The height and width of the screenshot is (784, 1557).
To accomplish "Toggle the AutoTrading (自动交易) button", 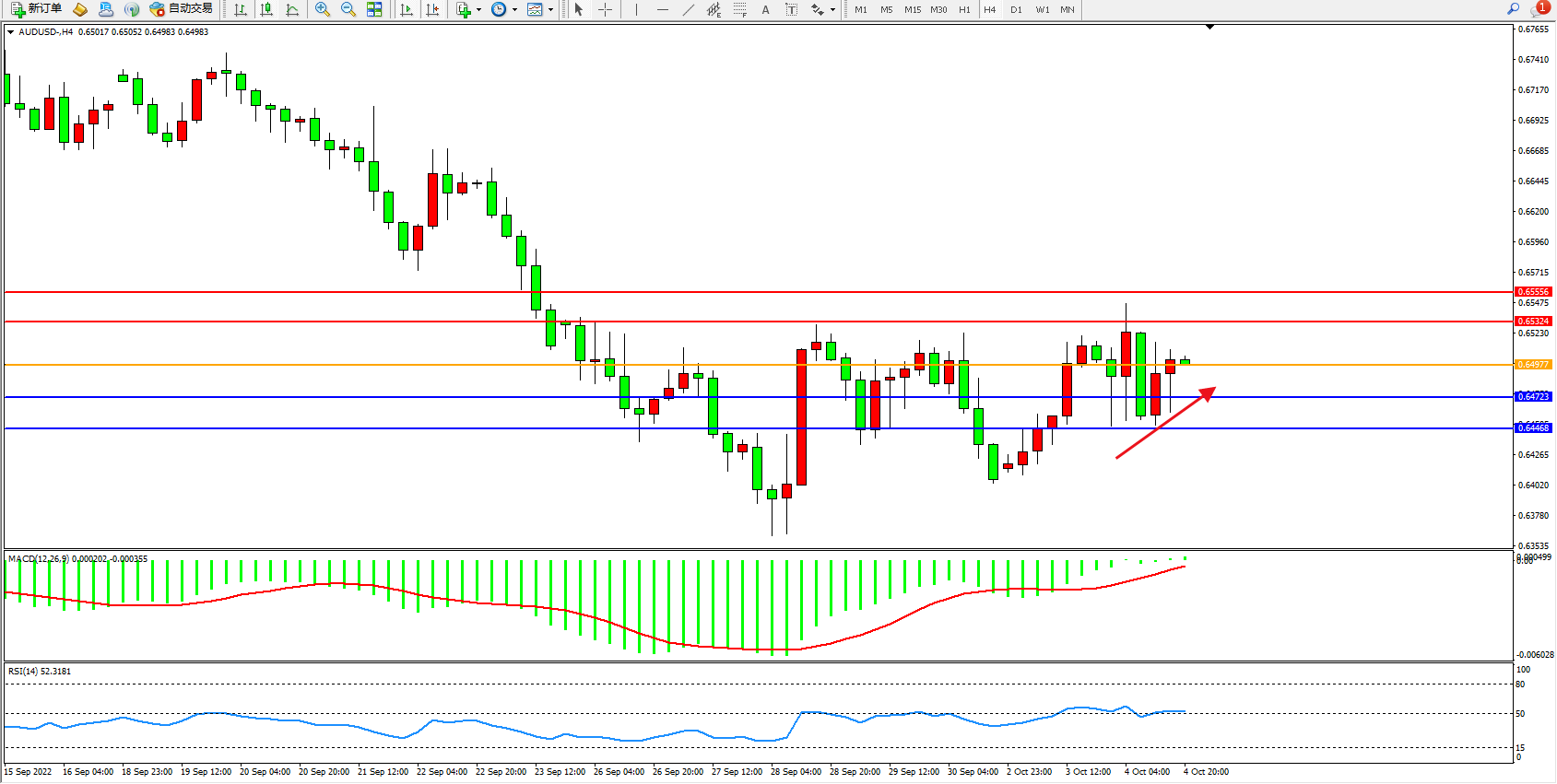I will (x=182, y=9).
